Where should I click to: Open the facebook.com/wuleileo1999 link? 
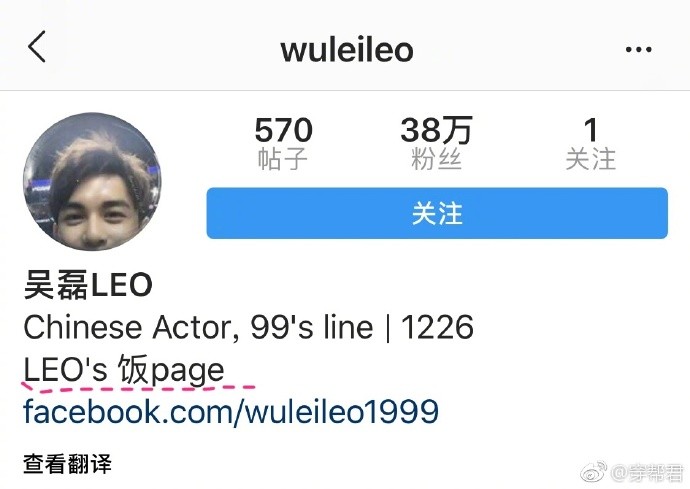(231, 411)
